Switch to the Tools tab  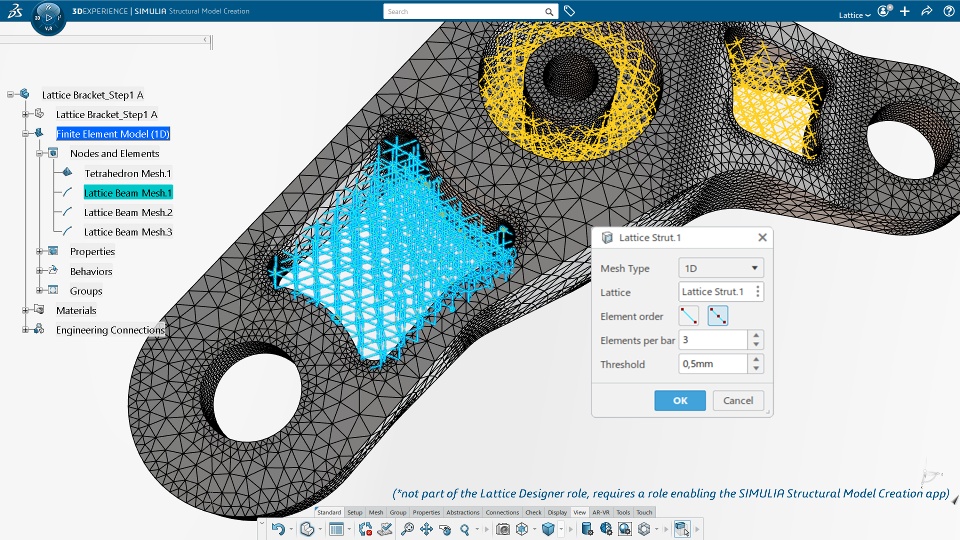623,512
